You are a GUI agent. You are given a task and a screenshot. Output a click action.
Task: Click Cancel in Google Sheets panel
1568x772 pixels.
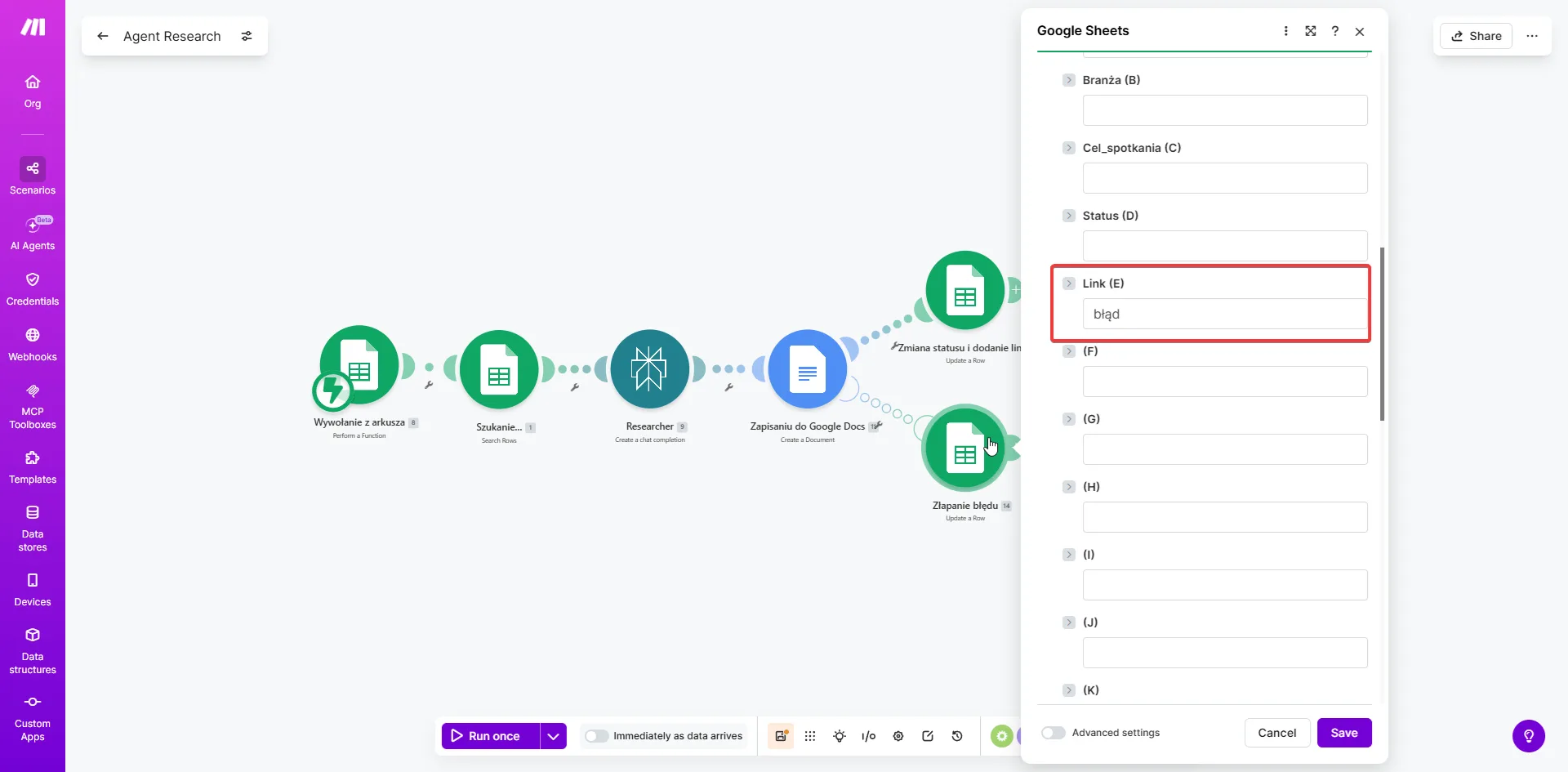click(1277, 733)
